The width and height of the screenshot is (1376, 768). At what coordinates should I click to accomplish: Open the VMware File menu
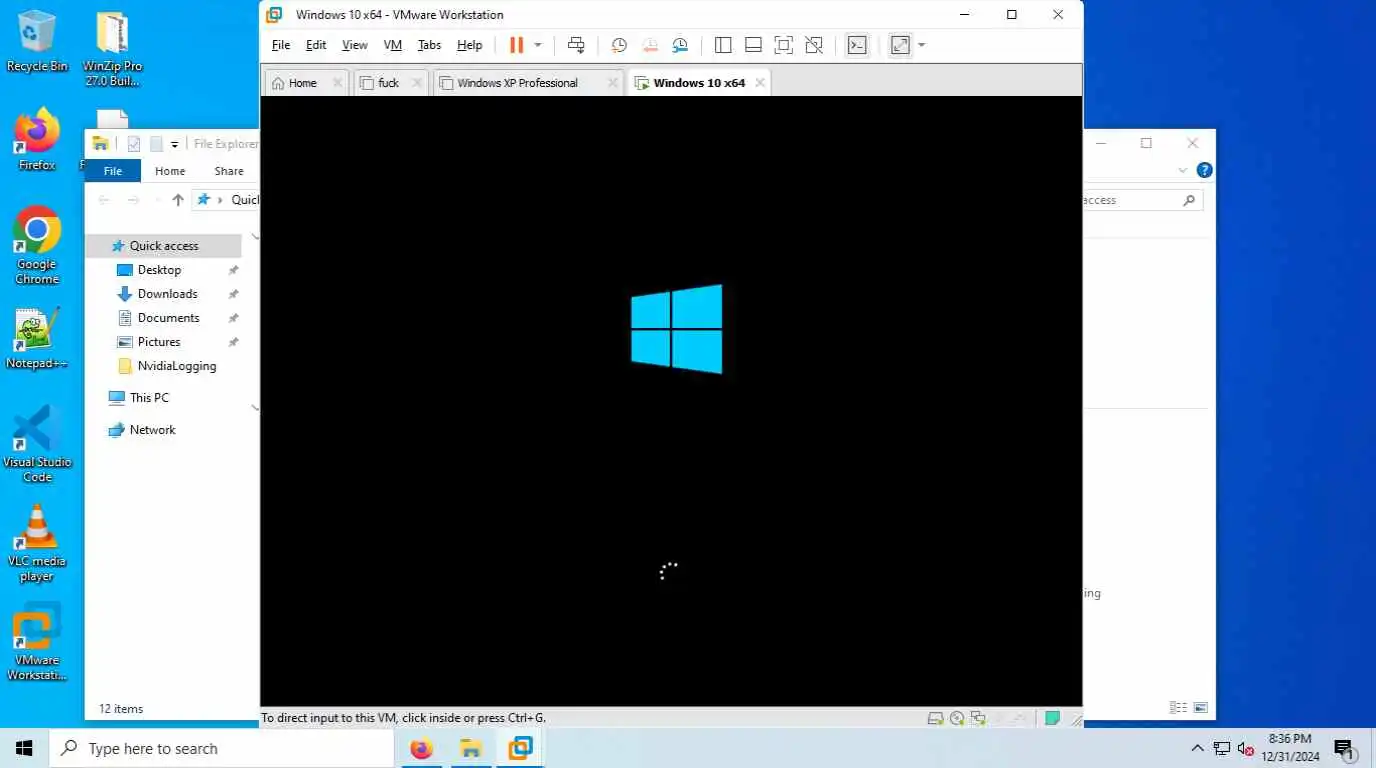point(281,45)
